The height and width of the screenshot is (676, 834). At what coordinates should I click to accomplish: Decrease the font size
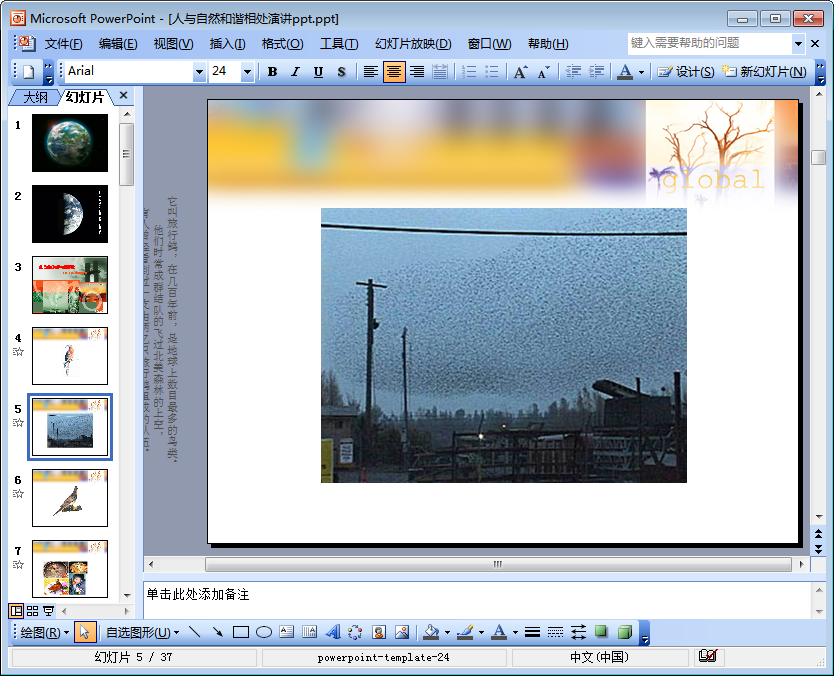pos(543,72)
